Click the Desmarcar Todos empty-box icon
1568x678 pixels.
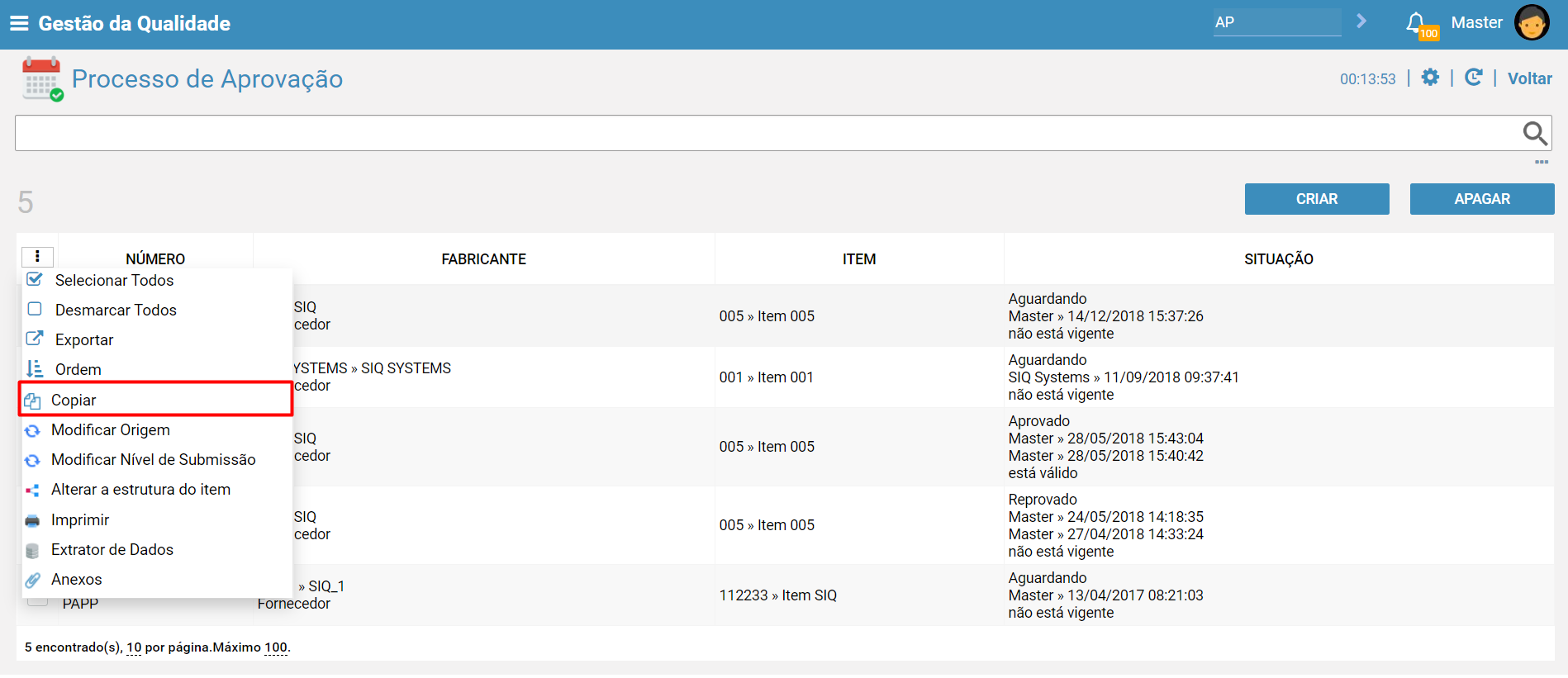tap(35, 309)
